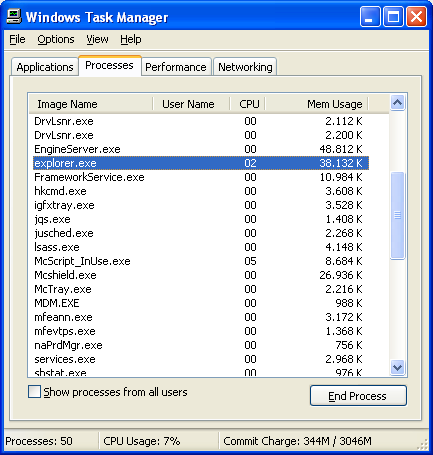
Task: Maximize the Task Manager window
Action: click(393, 16)
